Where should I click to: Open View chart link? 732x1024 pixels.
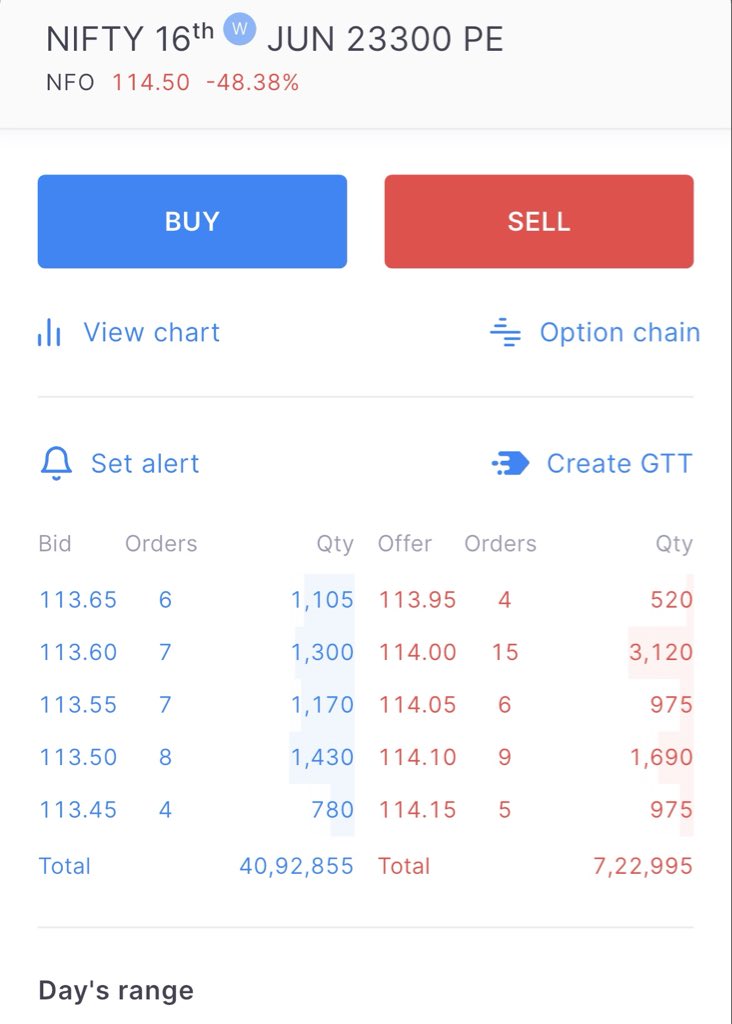tap(151, 332)
